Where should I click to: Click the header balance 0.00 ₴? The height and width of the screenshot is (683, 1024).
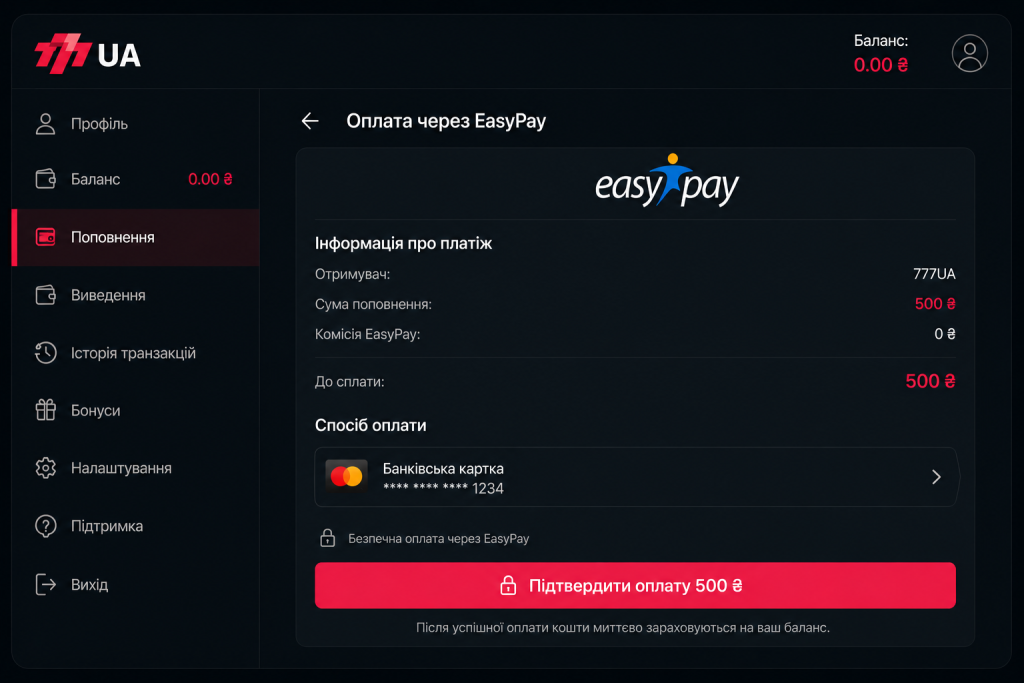pos(880,65)
